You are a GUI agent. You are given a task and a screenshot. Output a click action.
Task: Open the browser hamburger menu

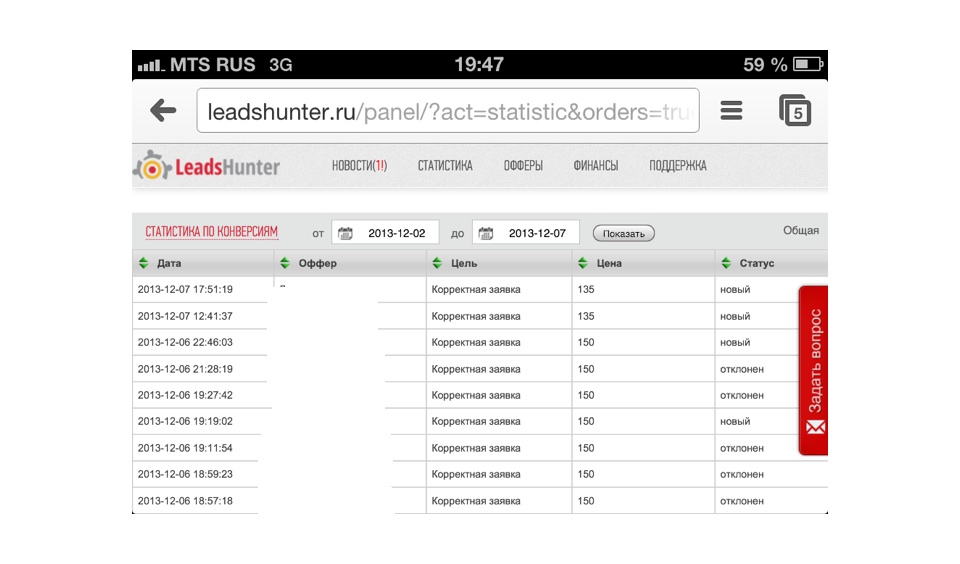(731, 111)
